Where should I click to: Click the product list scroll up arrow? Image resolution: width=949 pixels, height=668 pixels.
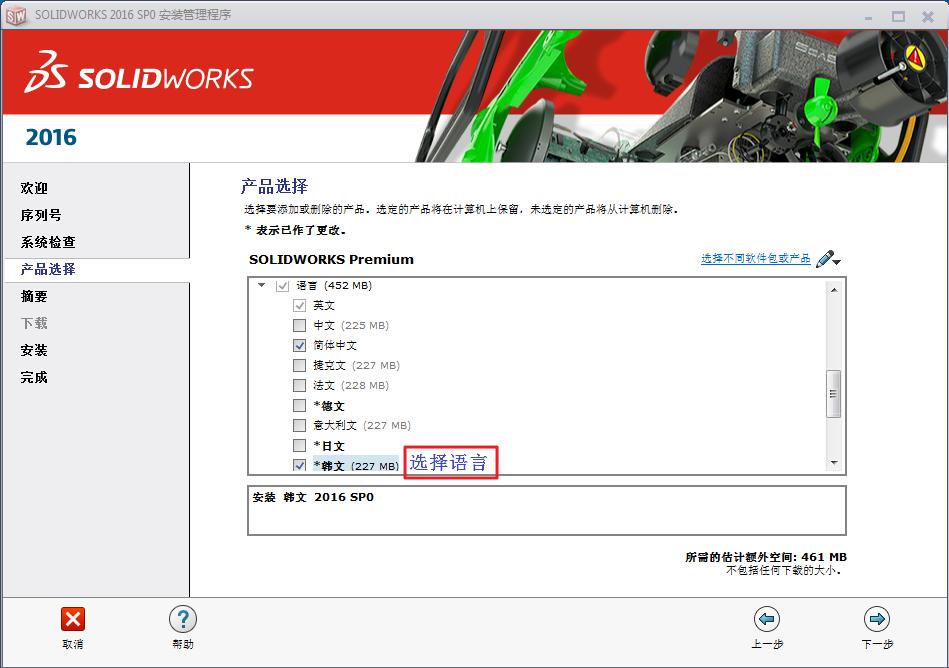tap(833, 290)
